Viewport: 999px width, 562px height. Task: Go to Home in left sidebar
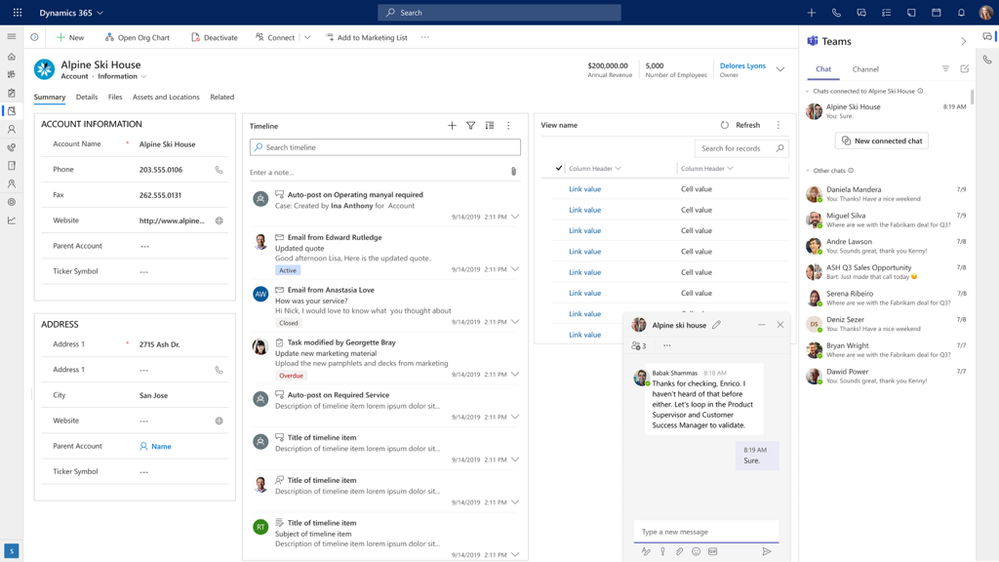(x=11, y=57)
